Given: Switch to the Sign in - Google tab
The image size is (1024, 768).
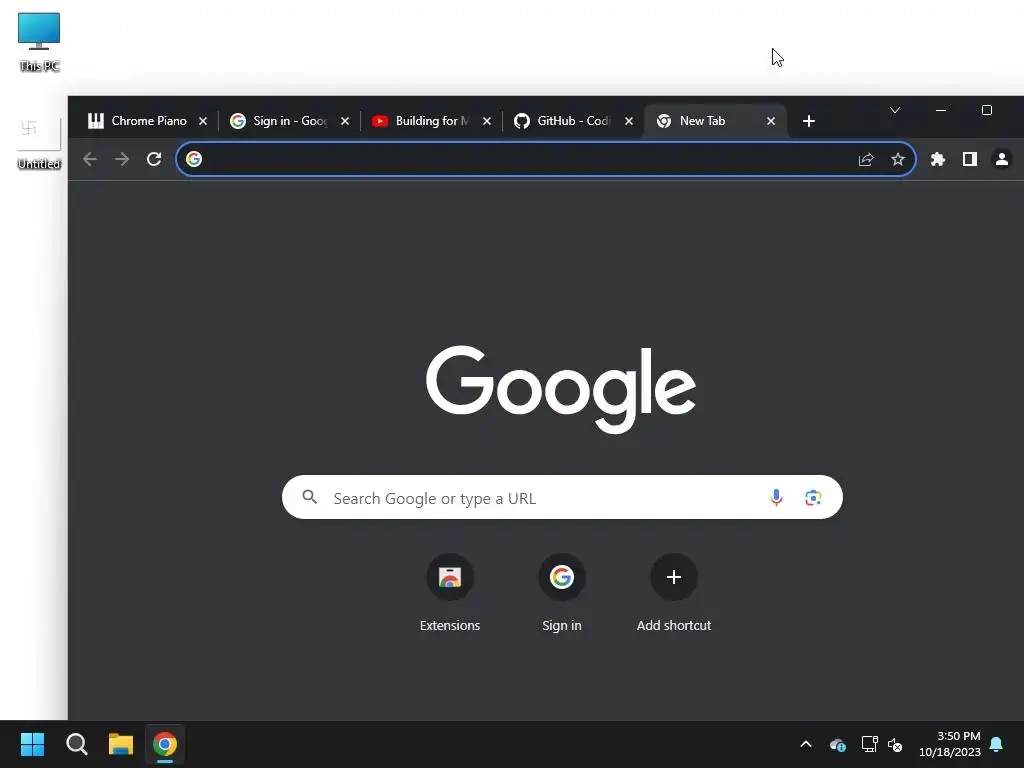Looking at the screenshot, I should [289, 121].
